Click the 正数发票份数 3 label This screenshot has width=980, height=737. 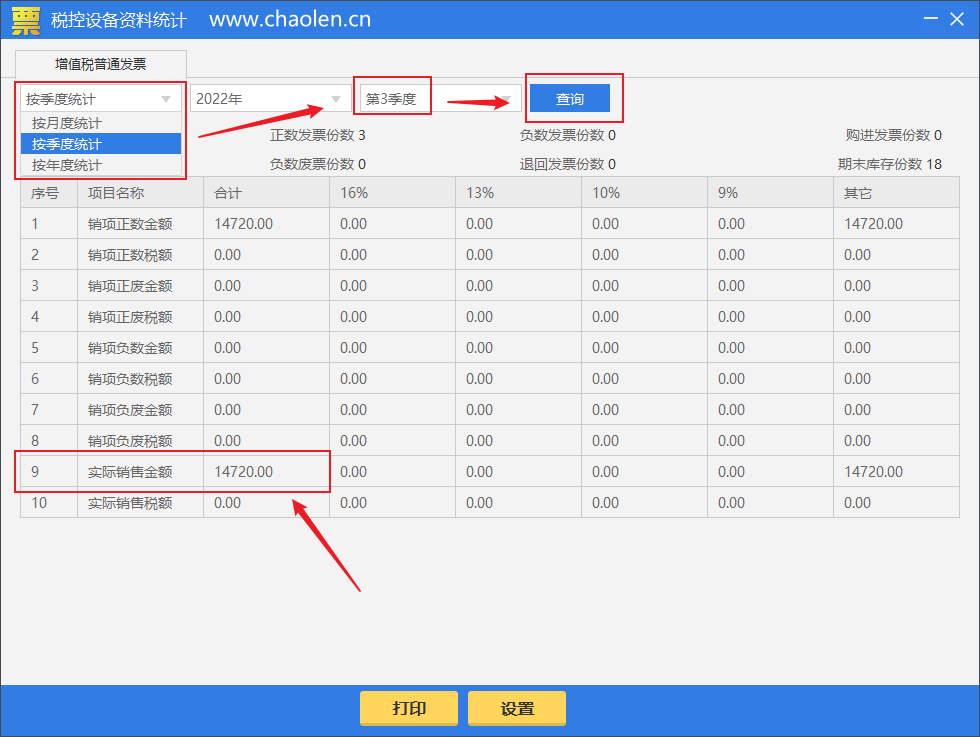click(x=318, y=135)
